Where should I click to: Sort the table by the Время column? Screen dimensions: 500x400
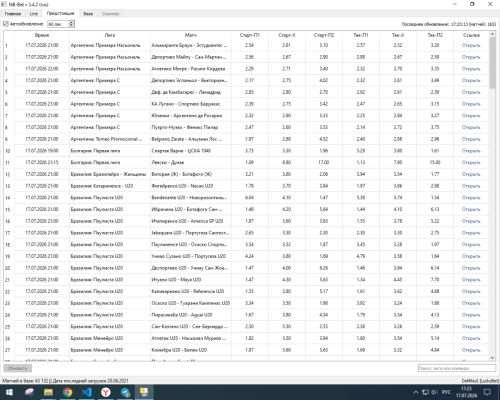pos(42,35)
